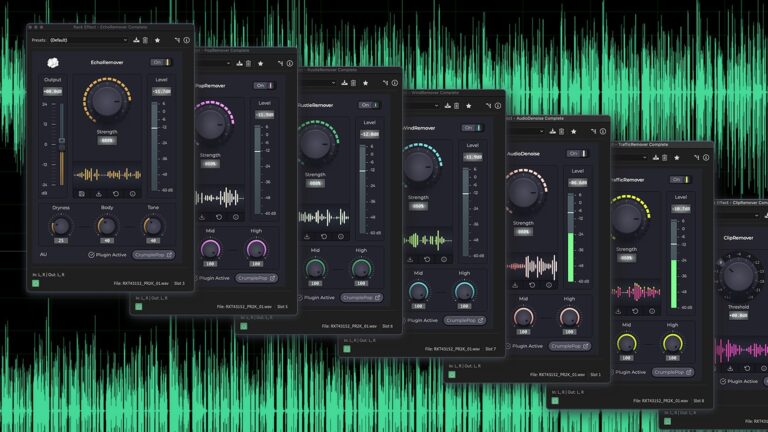
Task: Click reset icon under RustleRemover waveform
Action: [x=324, y=237]
